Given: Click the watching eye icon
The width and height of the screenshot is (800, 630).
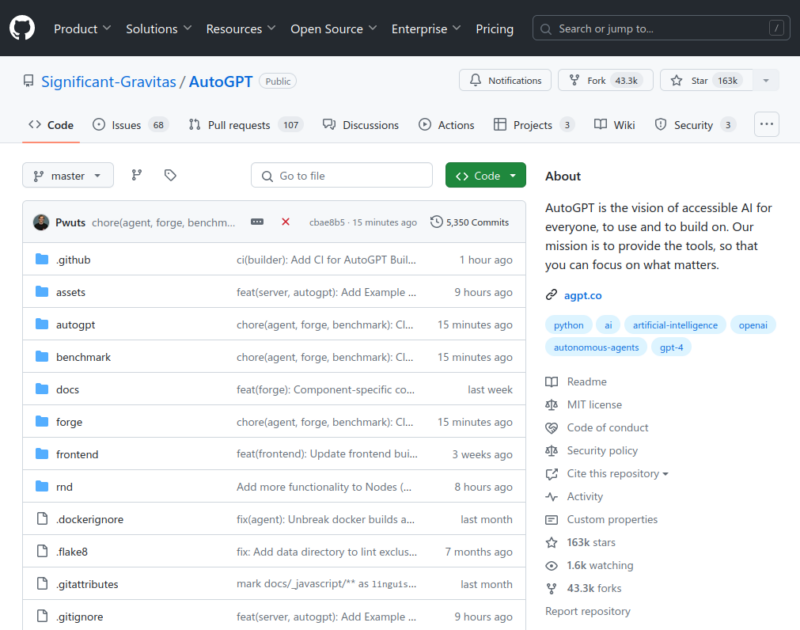Looking at the screenshot, I should [551, 565].
